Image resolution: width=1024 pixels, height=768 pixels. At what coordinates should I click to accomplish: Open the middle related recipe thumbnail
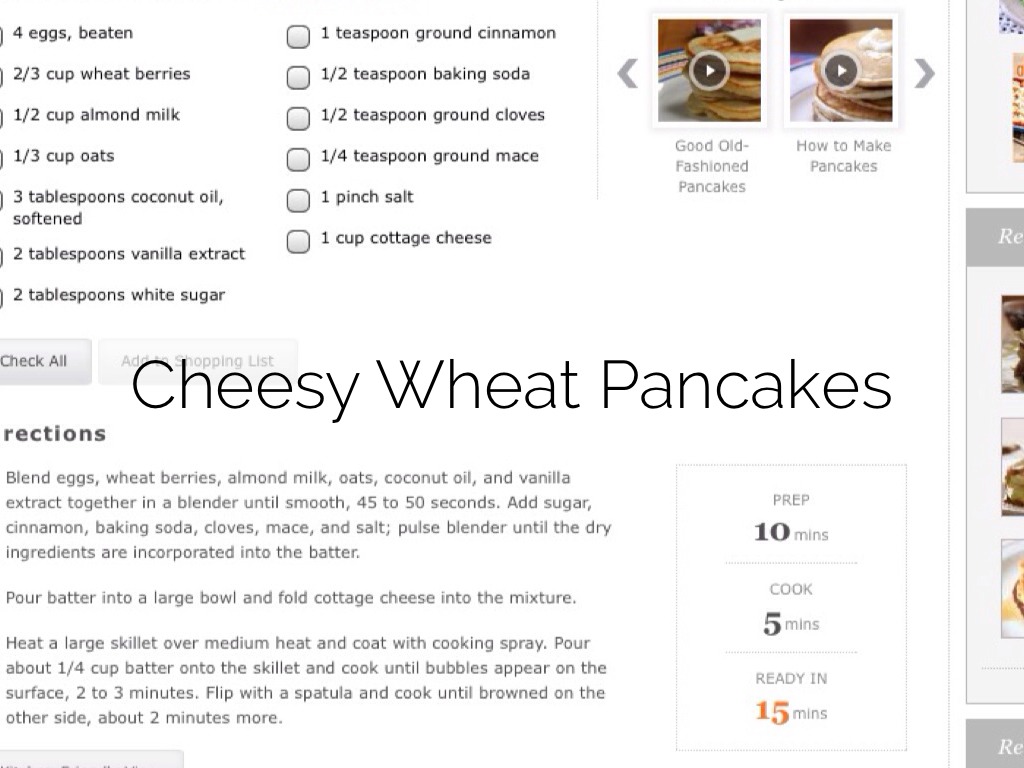point(1012,466)
